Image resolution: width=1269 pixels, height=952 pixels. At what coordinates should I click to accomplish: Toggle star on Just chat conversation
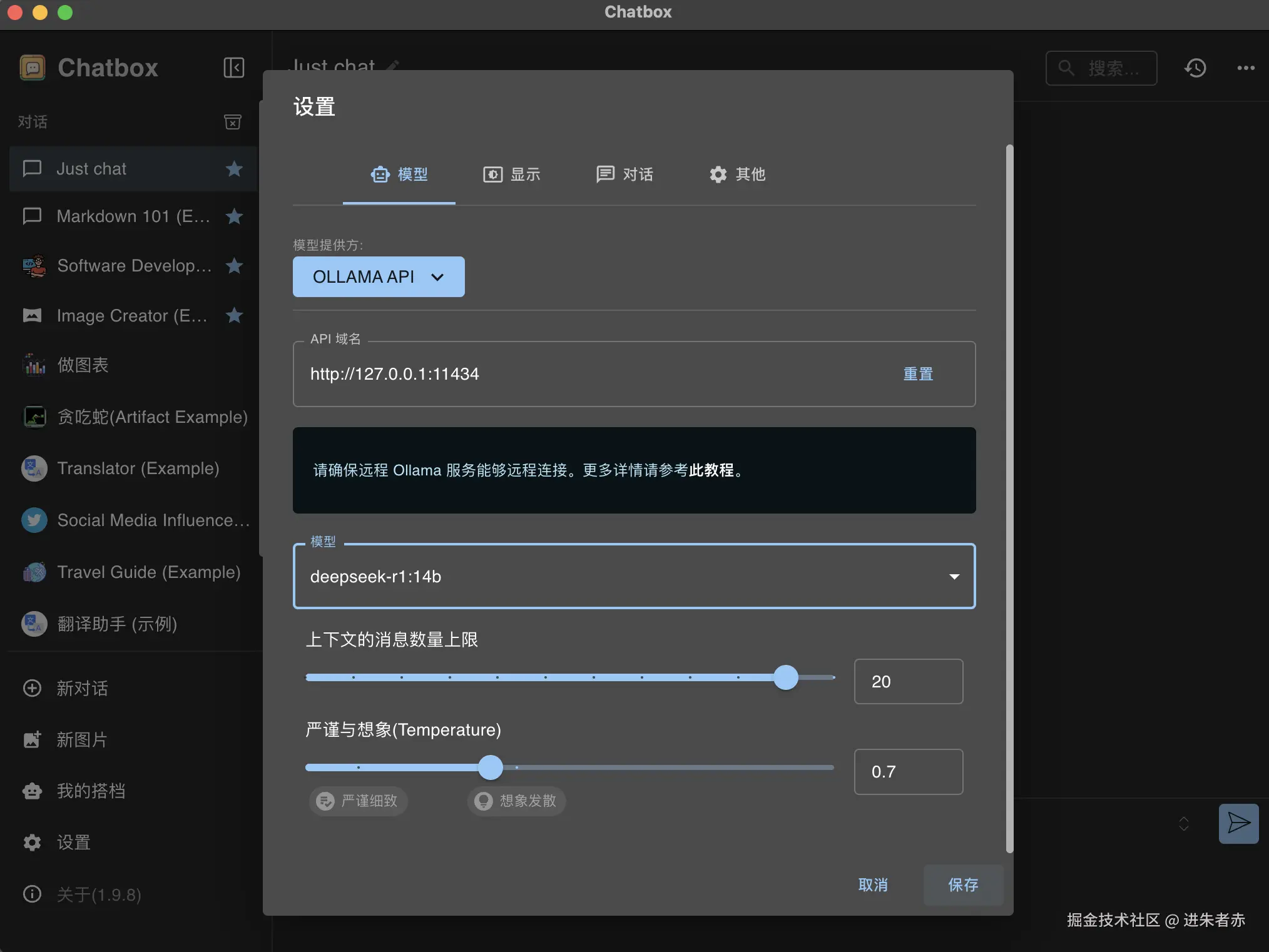234,169
